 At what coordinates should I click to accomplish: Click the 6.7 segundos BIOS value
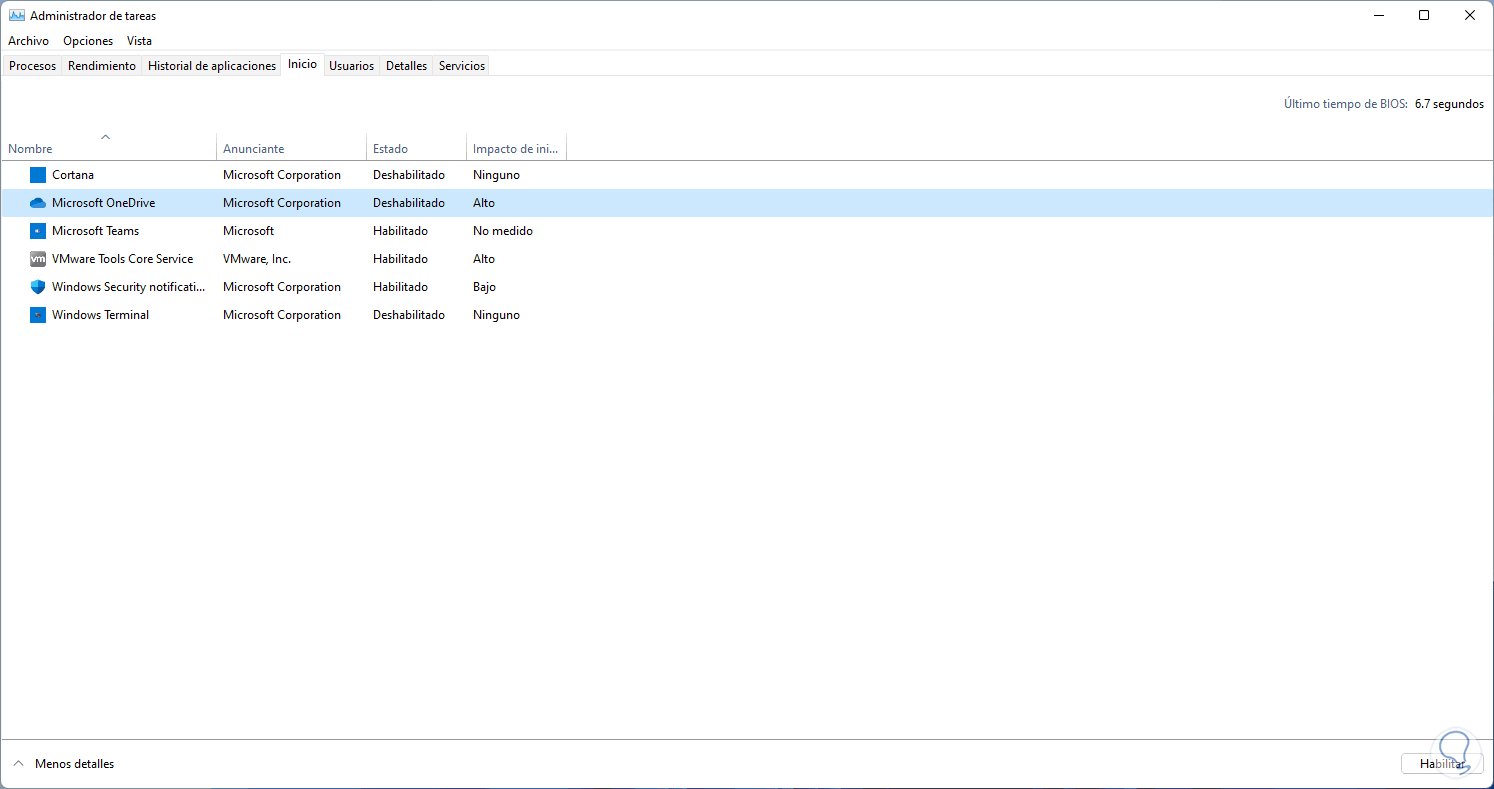(x=1449, y=104)
